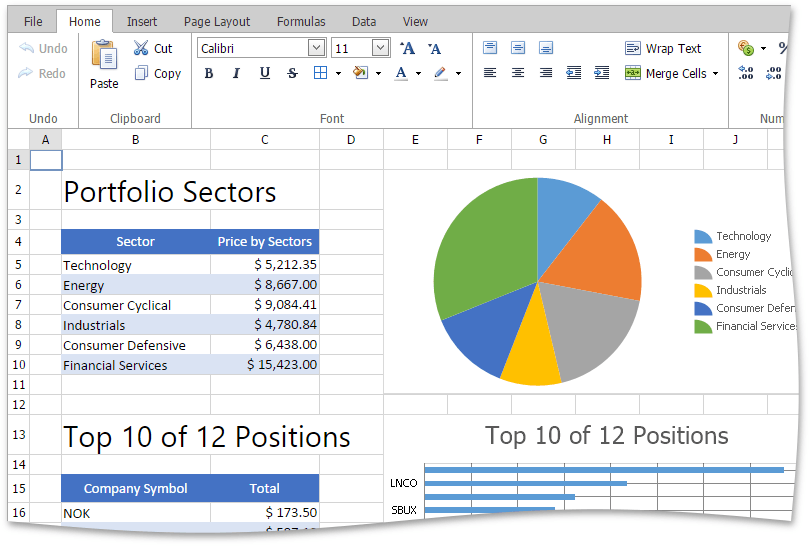Viewport: 812px width, 548px height.
Task: Select the $ 8,667.00 cell
Action: tap(265, 285)
